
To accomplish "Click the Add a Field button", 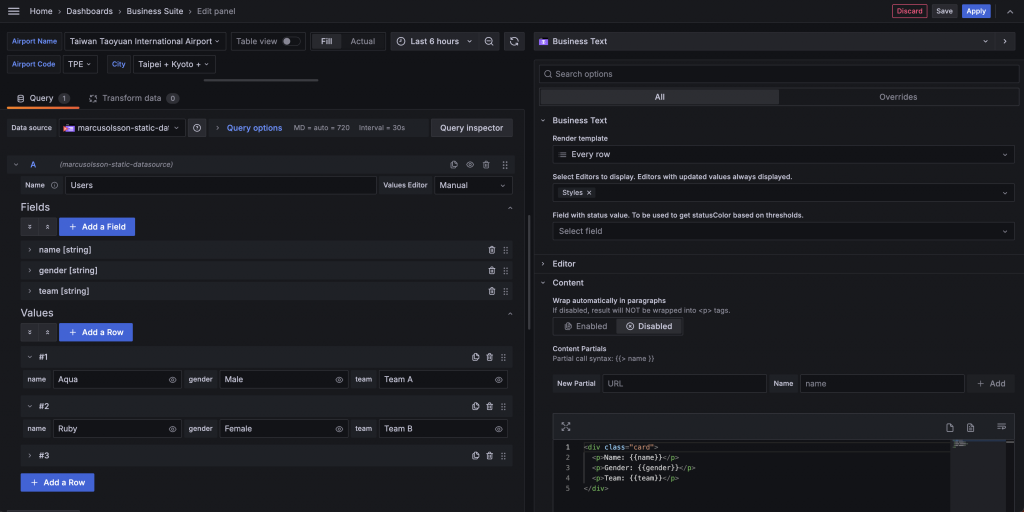I will tap(97, 227).
